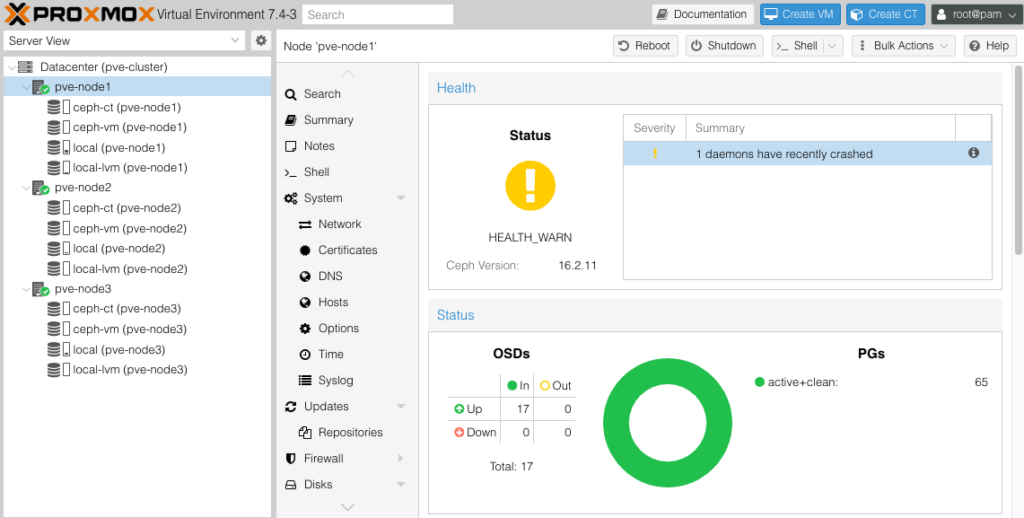
Task: Click the Certificates badge icon
Action: click(305, 250)
